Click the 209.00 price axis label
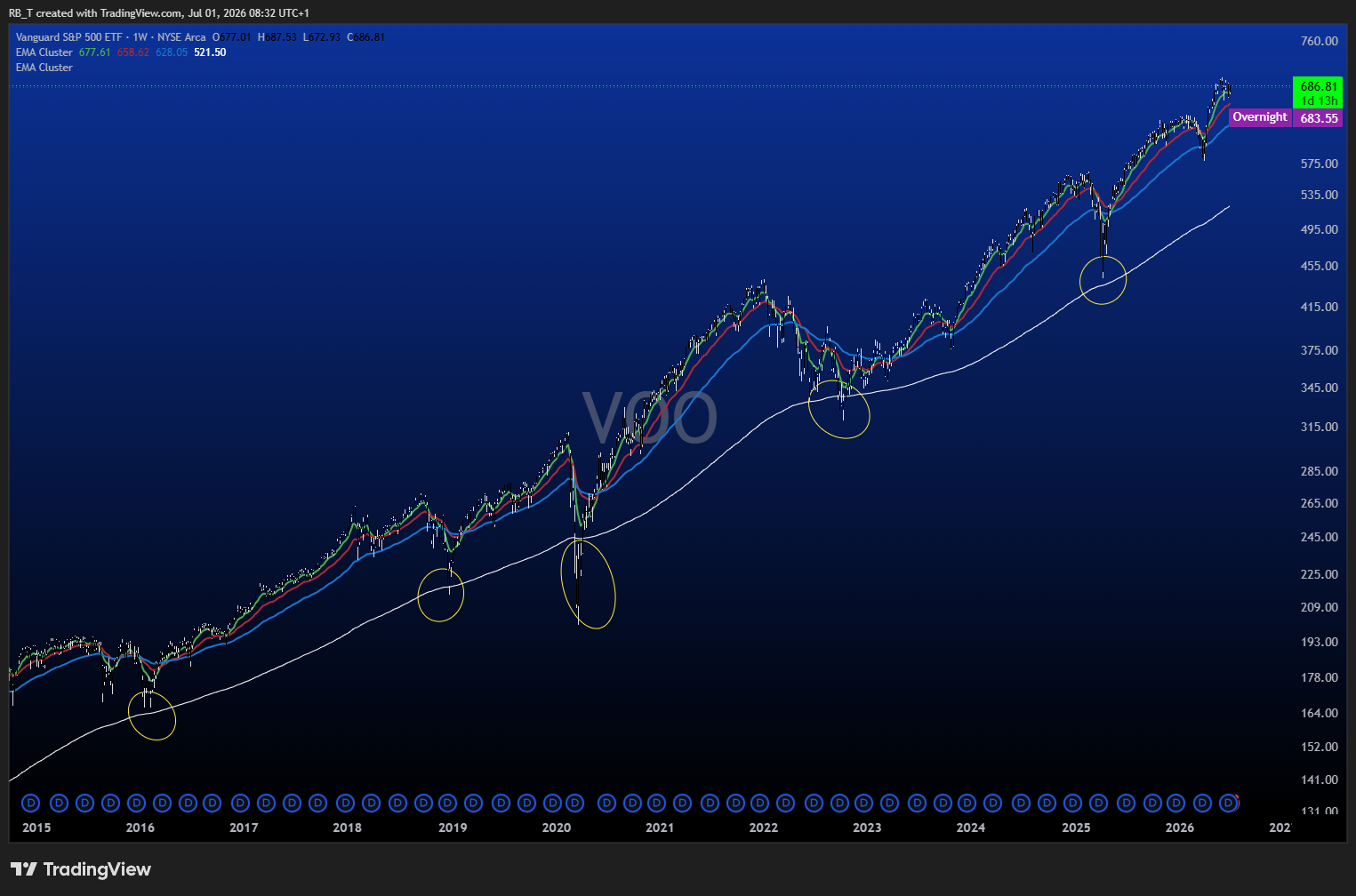 pyautogui.click(x=1319, y=607)
